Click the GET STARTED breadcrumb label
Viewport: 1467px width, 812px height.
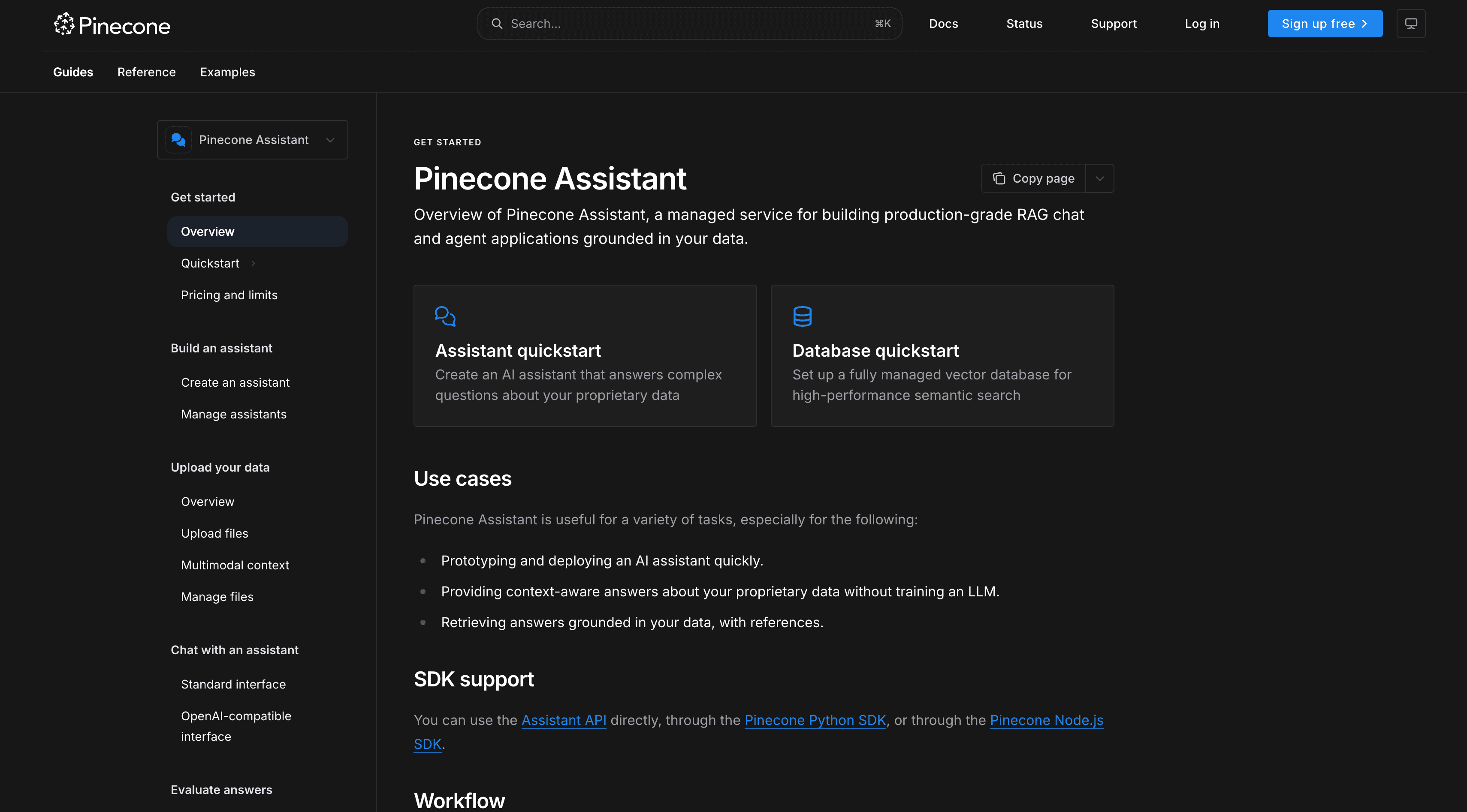click(448, 142)
